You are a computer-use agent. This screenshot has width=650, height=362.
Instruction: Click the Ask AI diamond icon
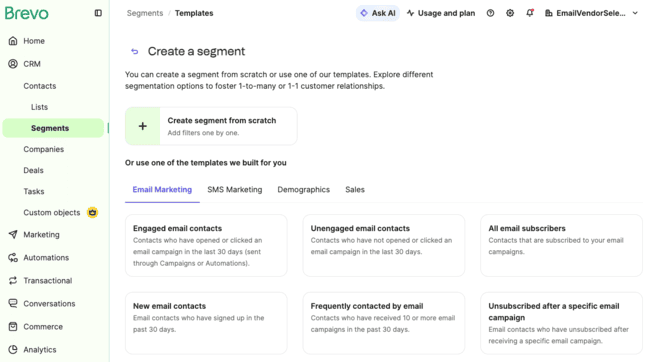[x=364, y=13]
